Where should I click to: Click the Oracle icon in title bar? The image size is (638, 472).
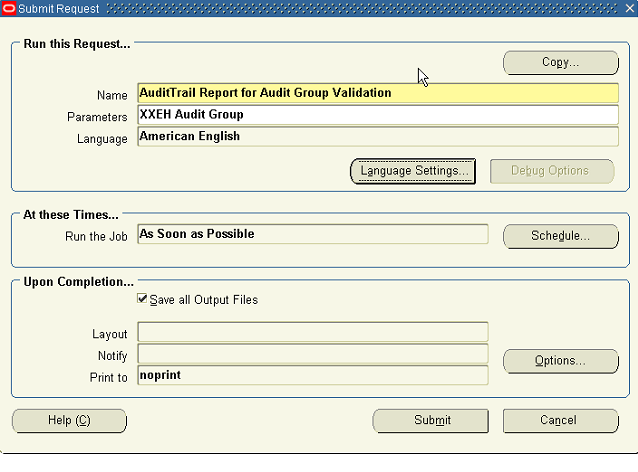point(9,9)
